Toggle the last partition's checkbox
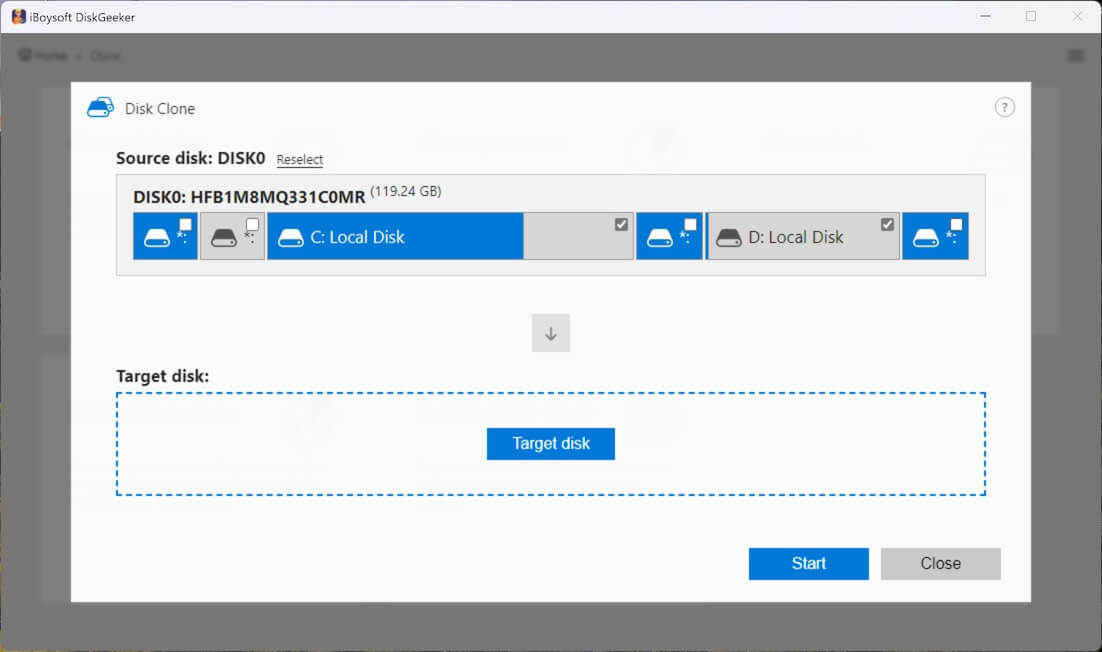 (956, 224)
